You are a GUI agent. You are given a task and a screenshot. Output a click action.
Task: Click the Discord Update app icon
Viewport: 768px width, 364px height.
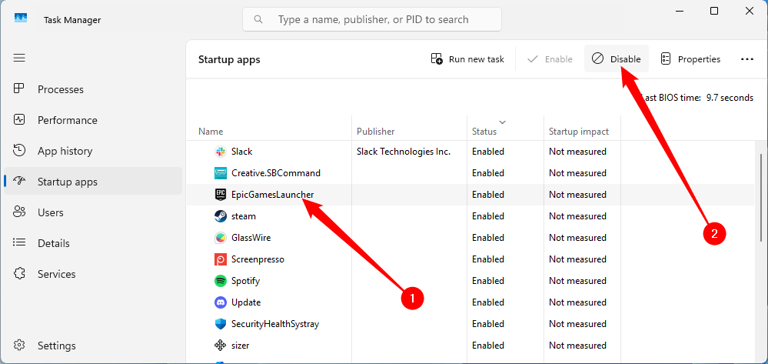[220, 302]
